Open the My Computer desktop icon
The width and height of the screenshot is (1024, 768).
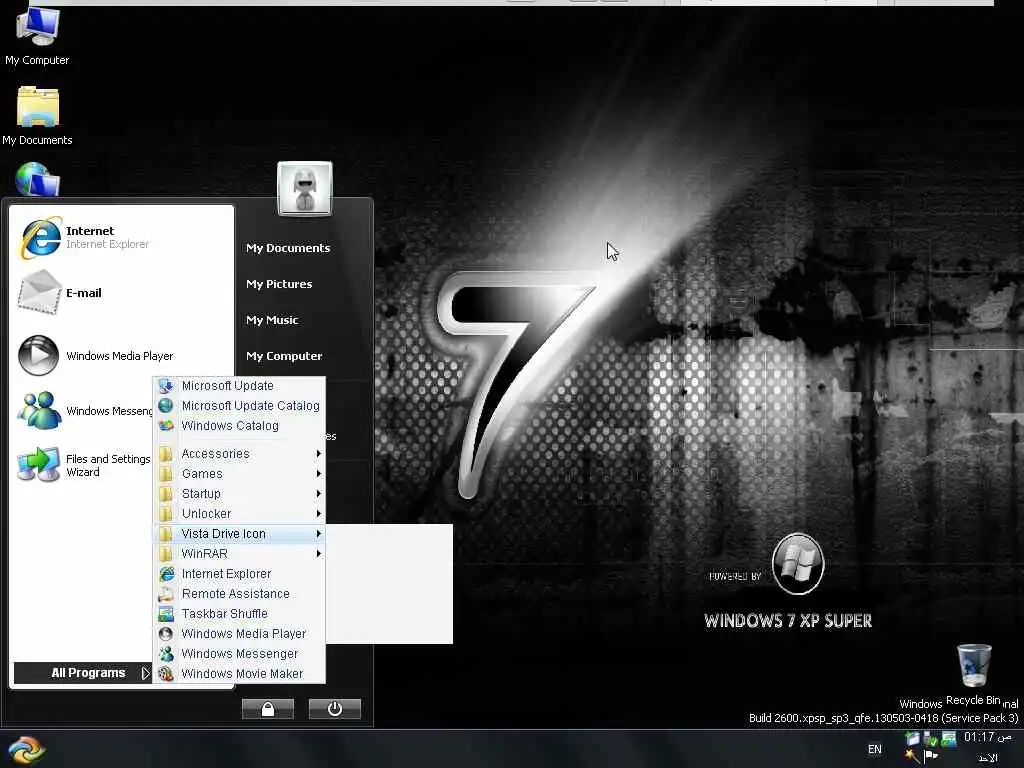coord(37,36)
